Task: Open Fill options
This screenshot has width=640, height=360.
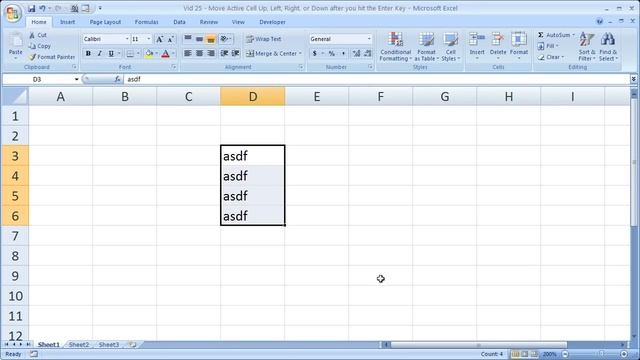Action: [x=548, y=46]
